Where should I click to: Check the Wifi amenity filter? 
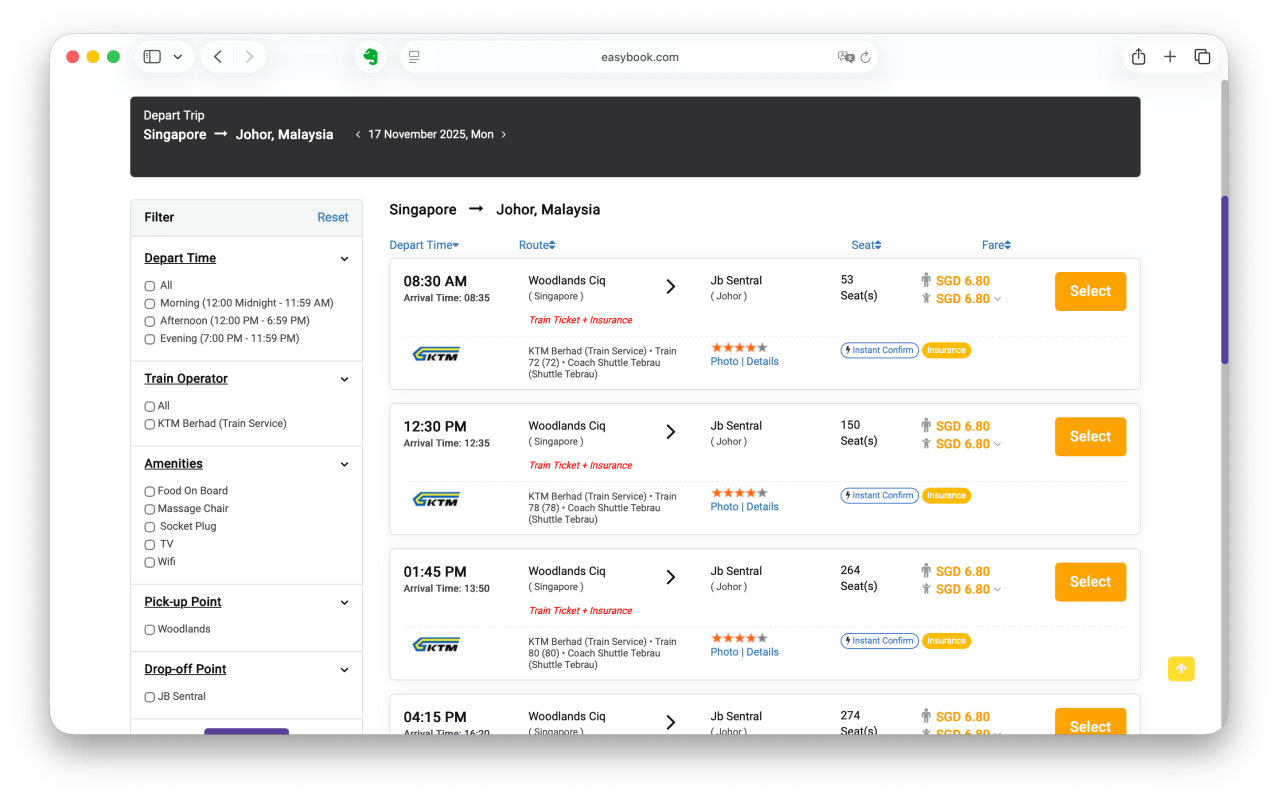[x=150, y=562]
